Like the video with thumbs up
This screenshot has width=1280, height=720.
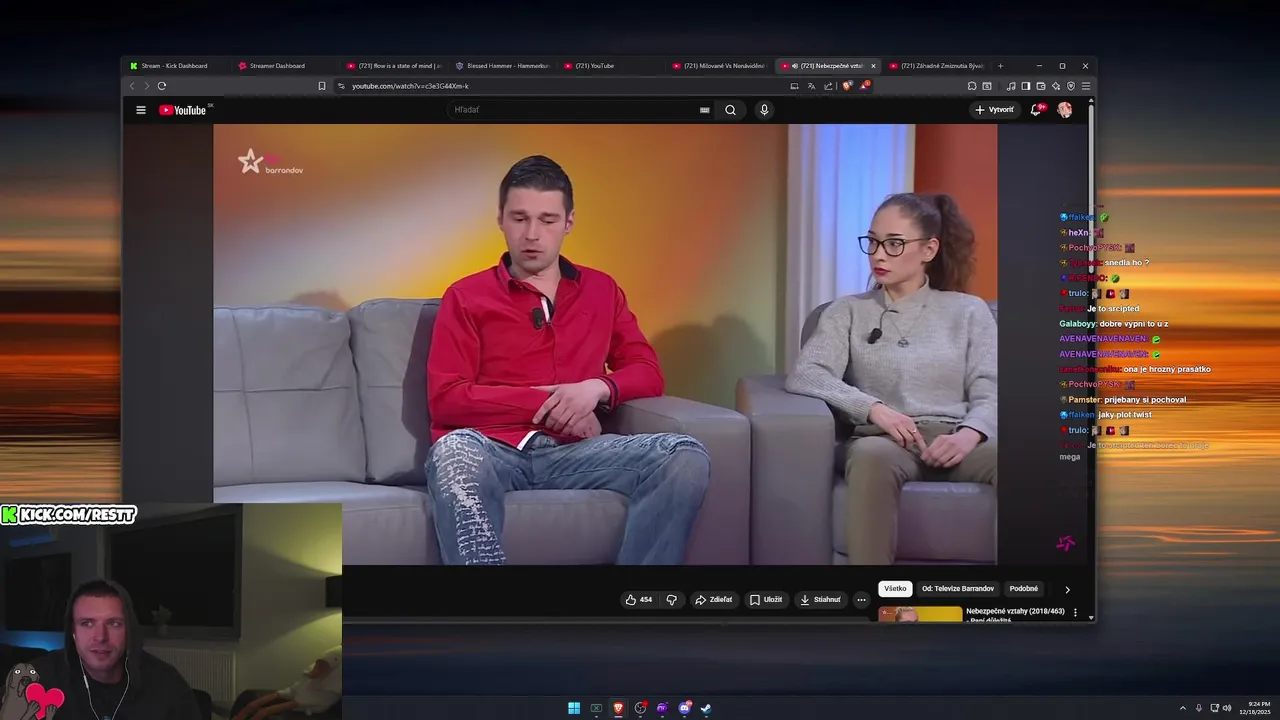[x=638, y=600]
